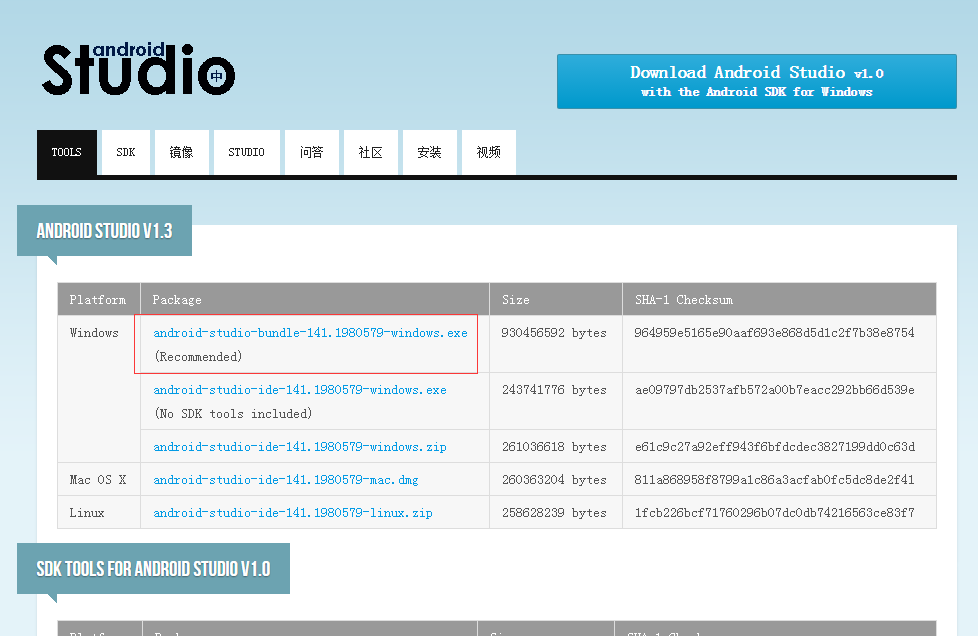Click the Linux platform cell
This screenshot has width=978, height=636.
point(99,513)
